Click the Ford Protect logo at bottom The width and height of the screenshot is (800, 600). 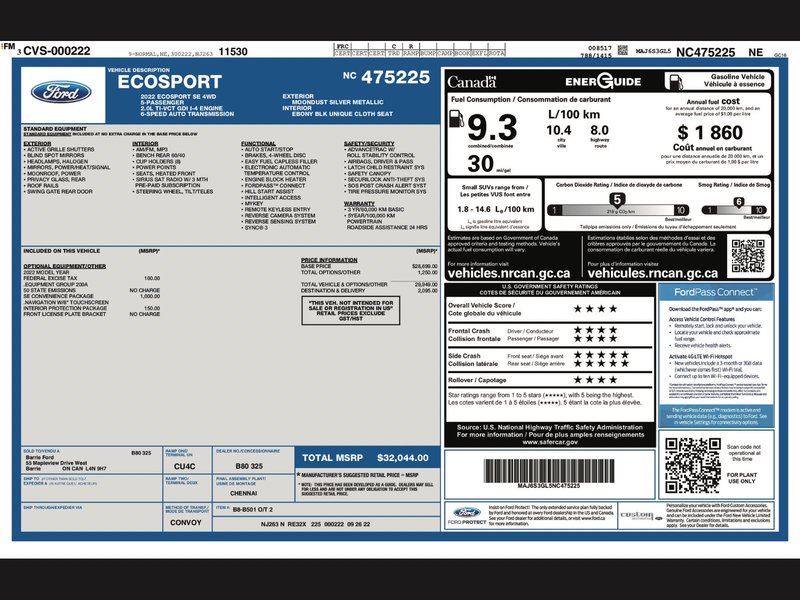click(466, 515)
